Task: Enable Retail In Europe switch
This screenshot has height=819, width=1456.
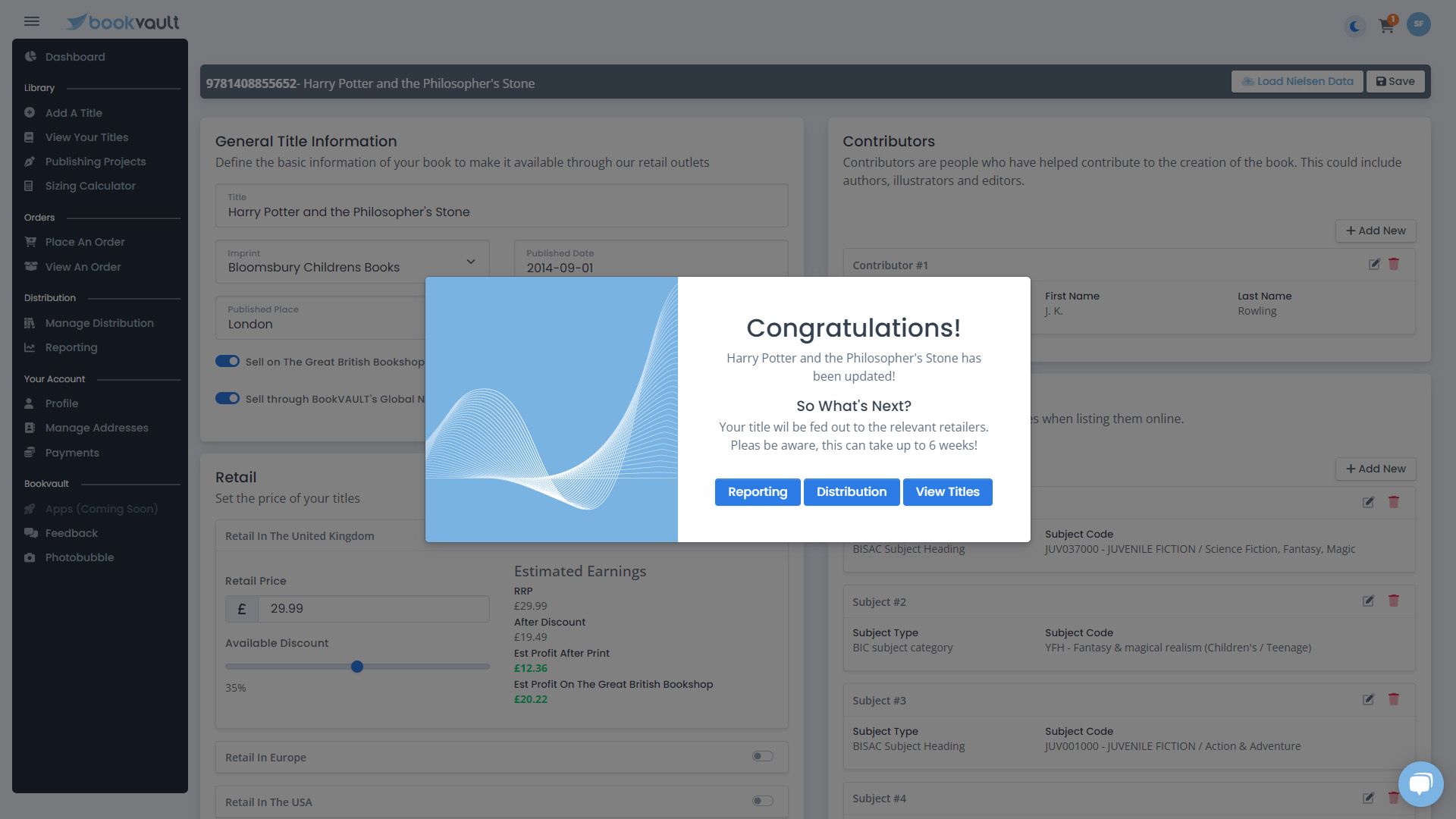Action: (763, 756)
